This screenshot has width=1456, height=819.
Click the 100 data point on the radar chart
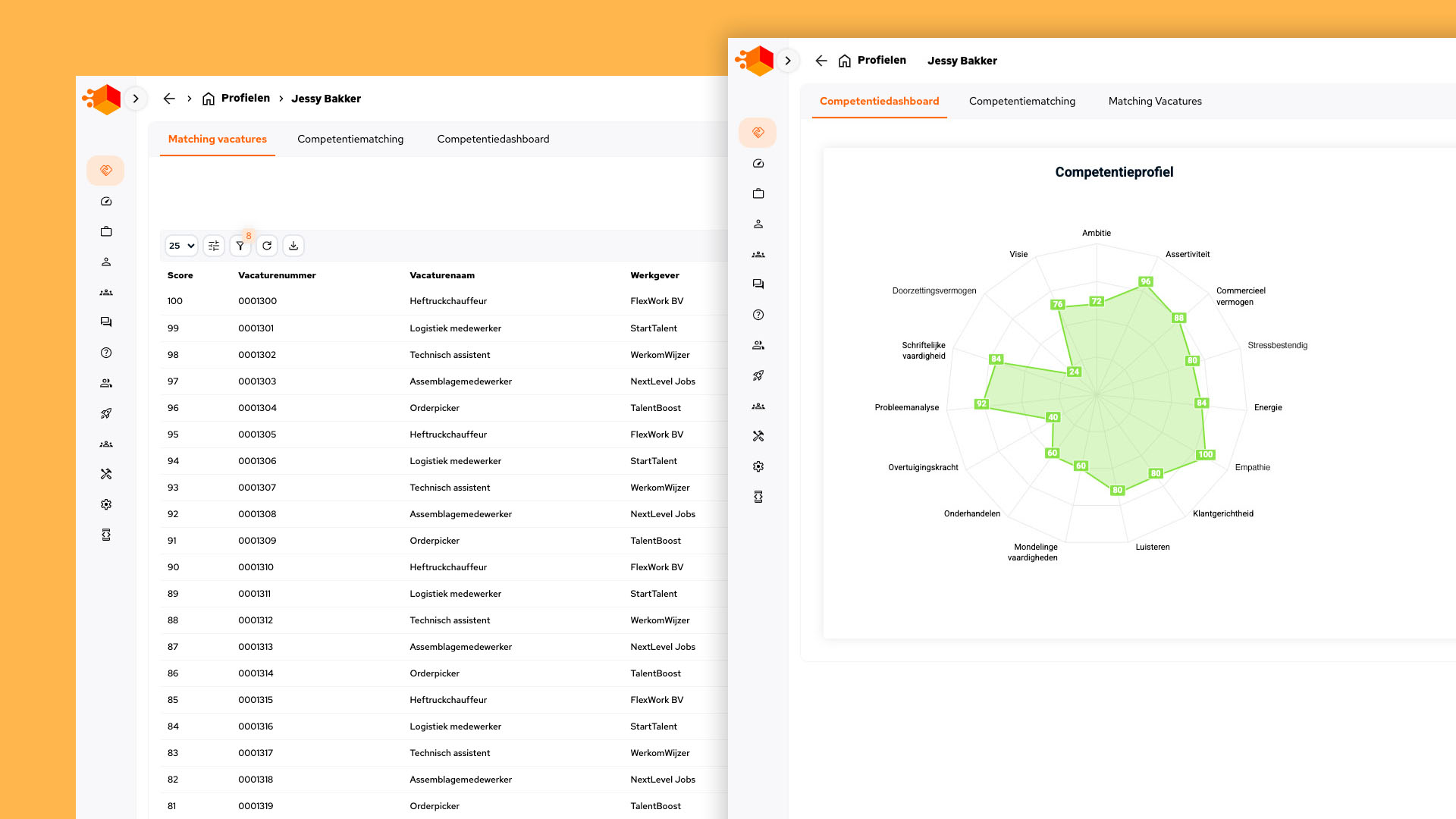pos(1205,455)
